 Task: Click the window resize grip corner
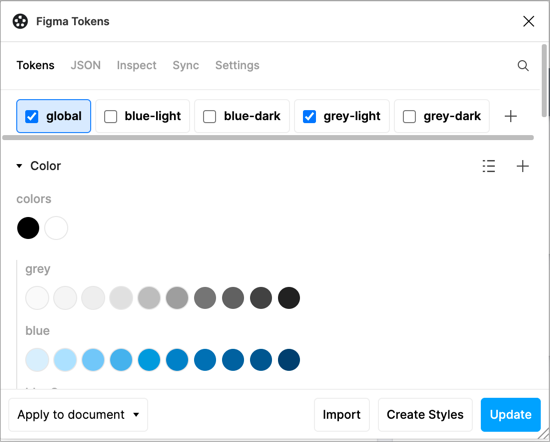pos(543,434)
